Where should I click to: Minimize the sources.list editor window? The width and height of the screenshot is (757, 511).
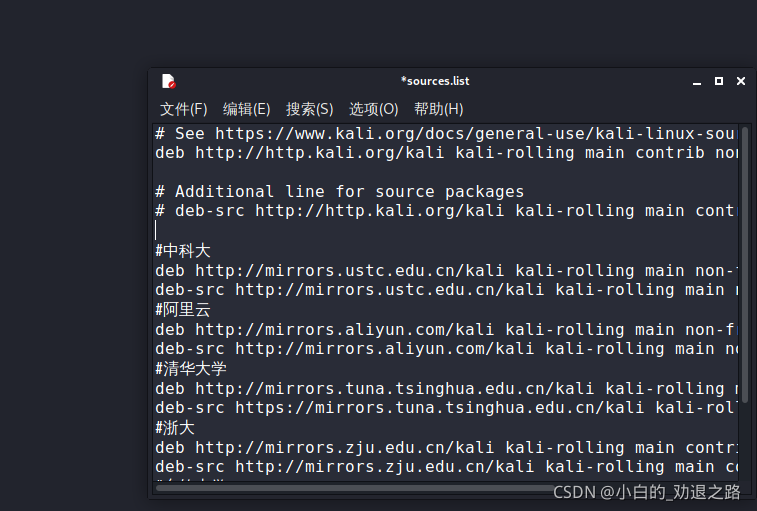697,82
